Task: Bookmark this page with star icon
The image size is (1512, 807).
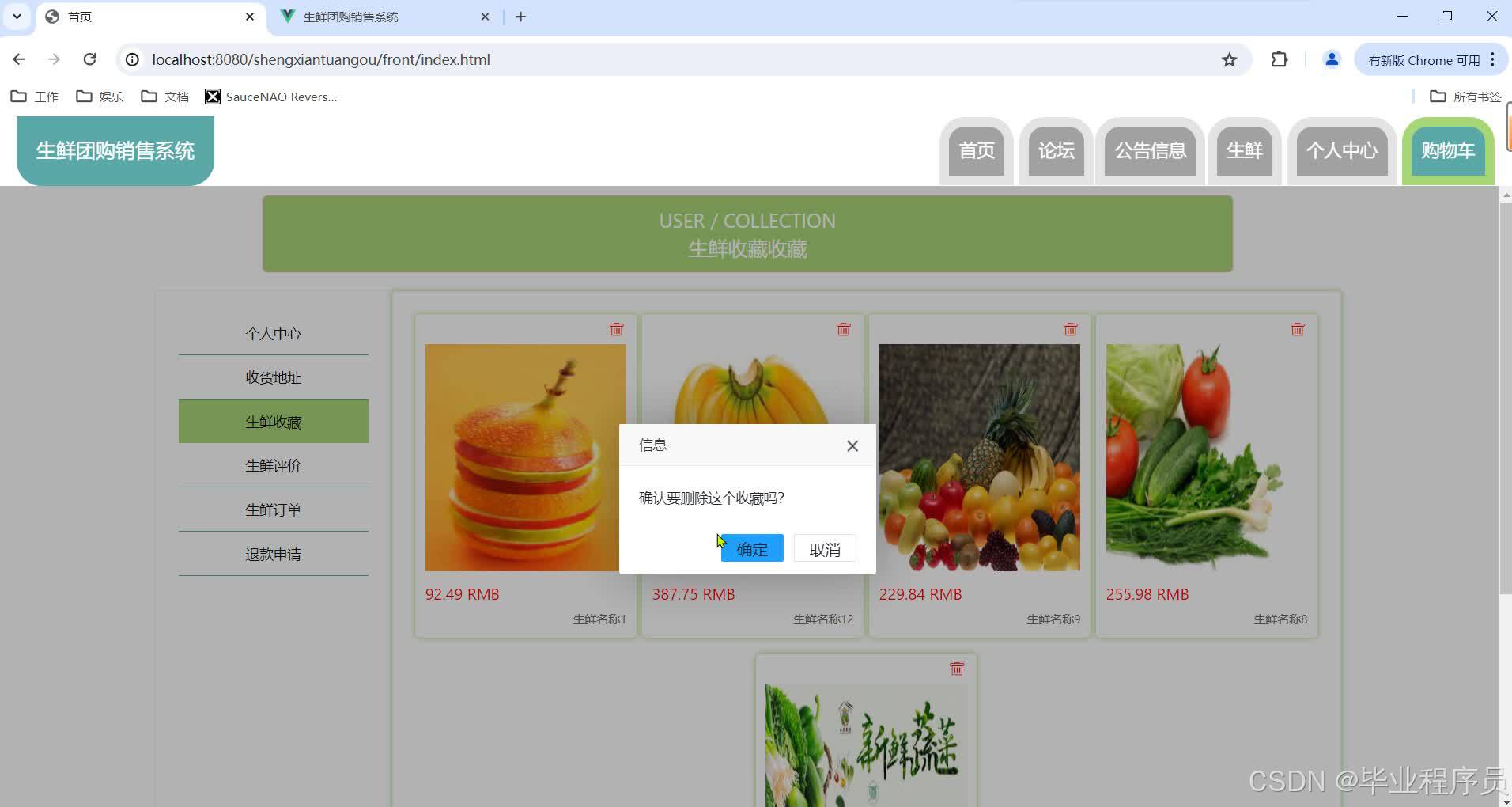Action: click(1229, 59)
